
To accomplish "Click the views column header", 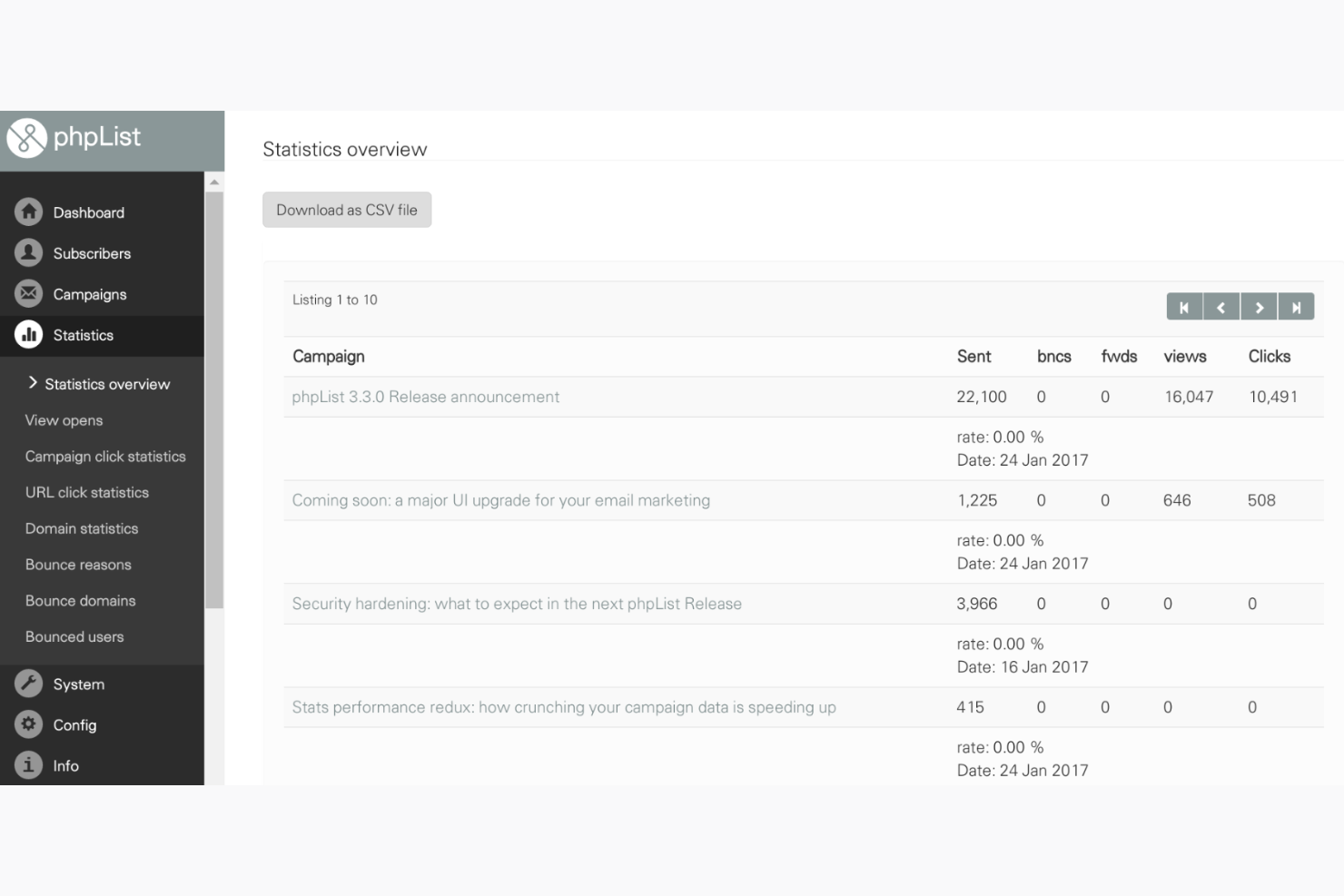I will pyautogui.click(x=1185, y=357).
